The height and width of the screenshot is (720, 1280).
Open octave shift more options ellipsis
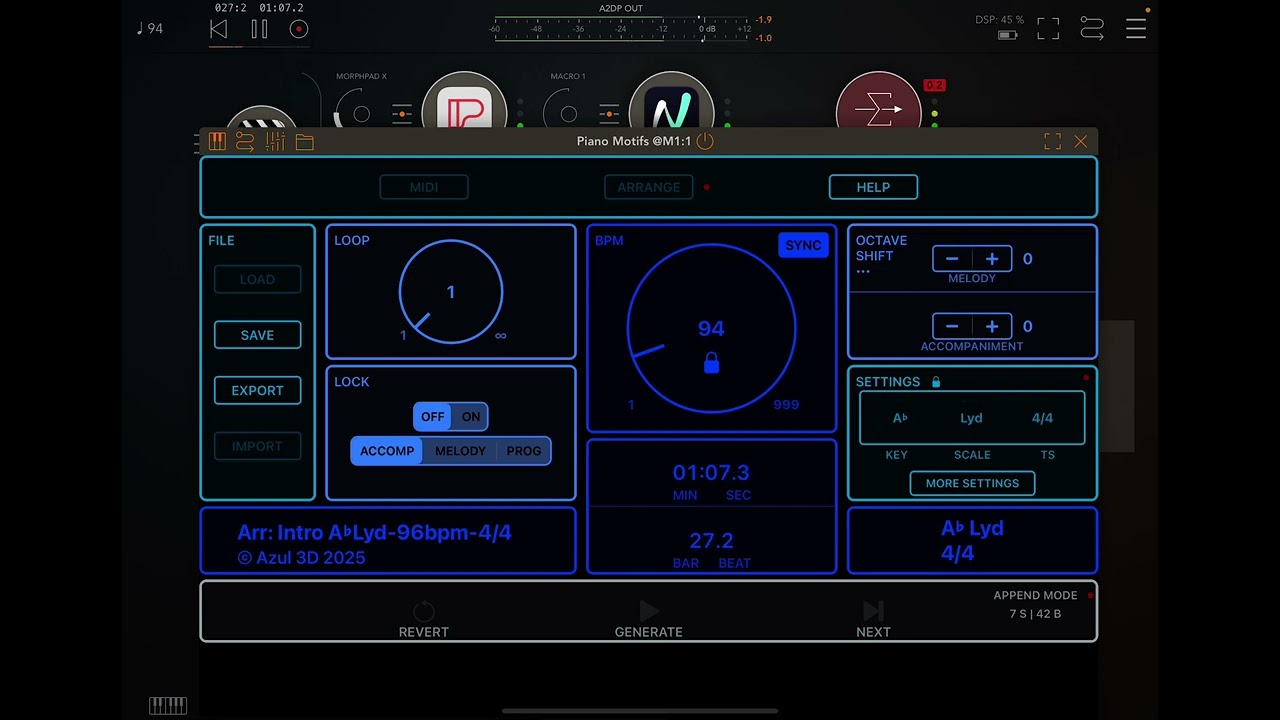pyautogui.click(x=863, y=271)
